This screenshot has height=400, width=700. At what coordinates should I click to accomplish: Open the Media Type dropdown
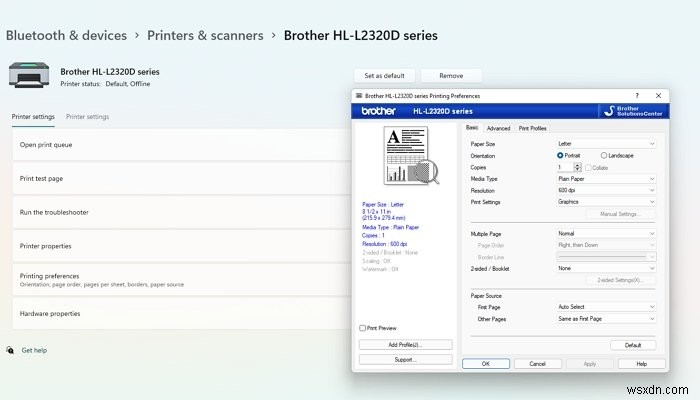point(606,179)
